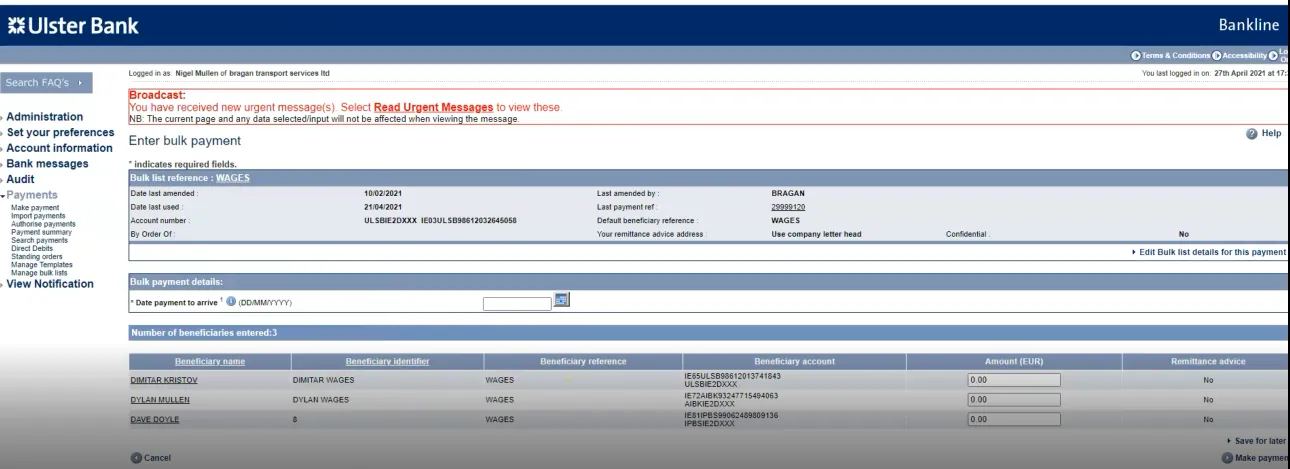Screen dimensions: 1290x469
Task: Click the Cancel button text
Action: pyautogui.click(x=158, y=457)
